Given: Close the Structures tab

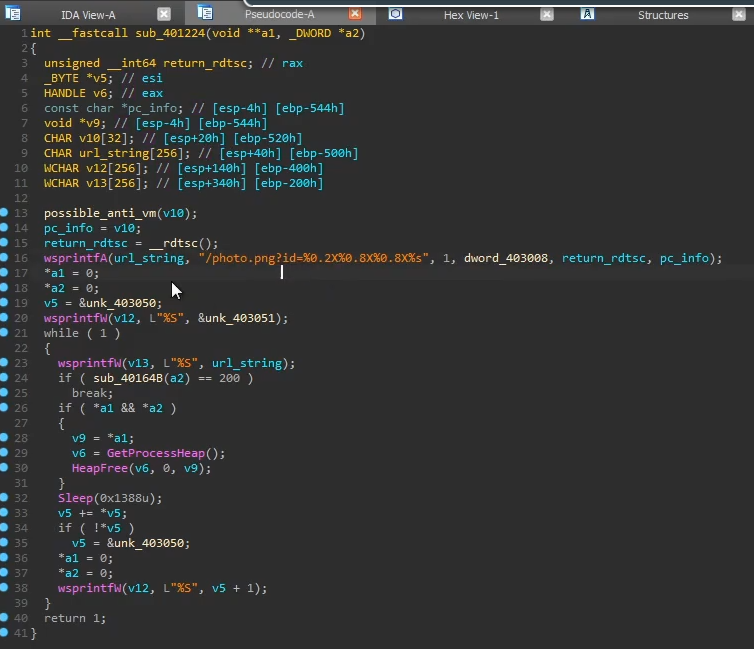Looking at the screenshot, I should [739, 14].
